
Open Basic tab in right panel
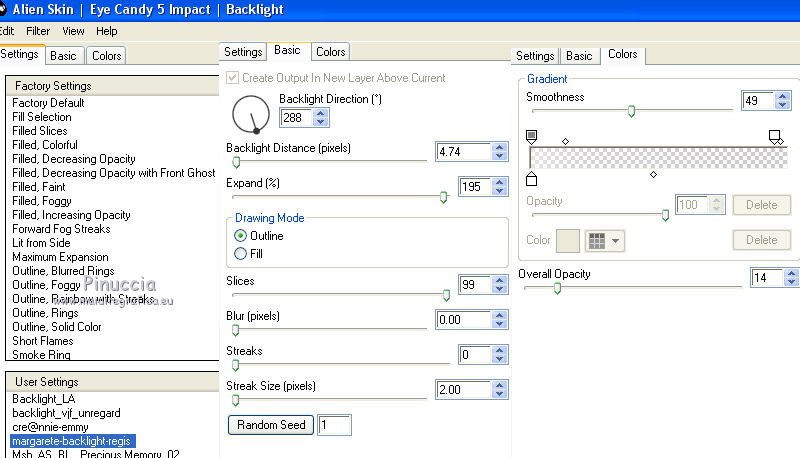579,56
